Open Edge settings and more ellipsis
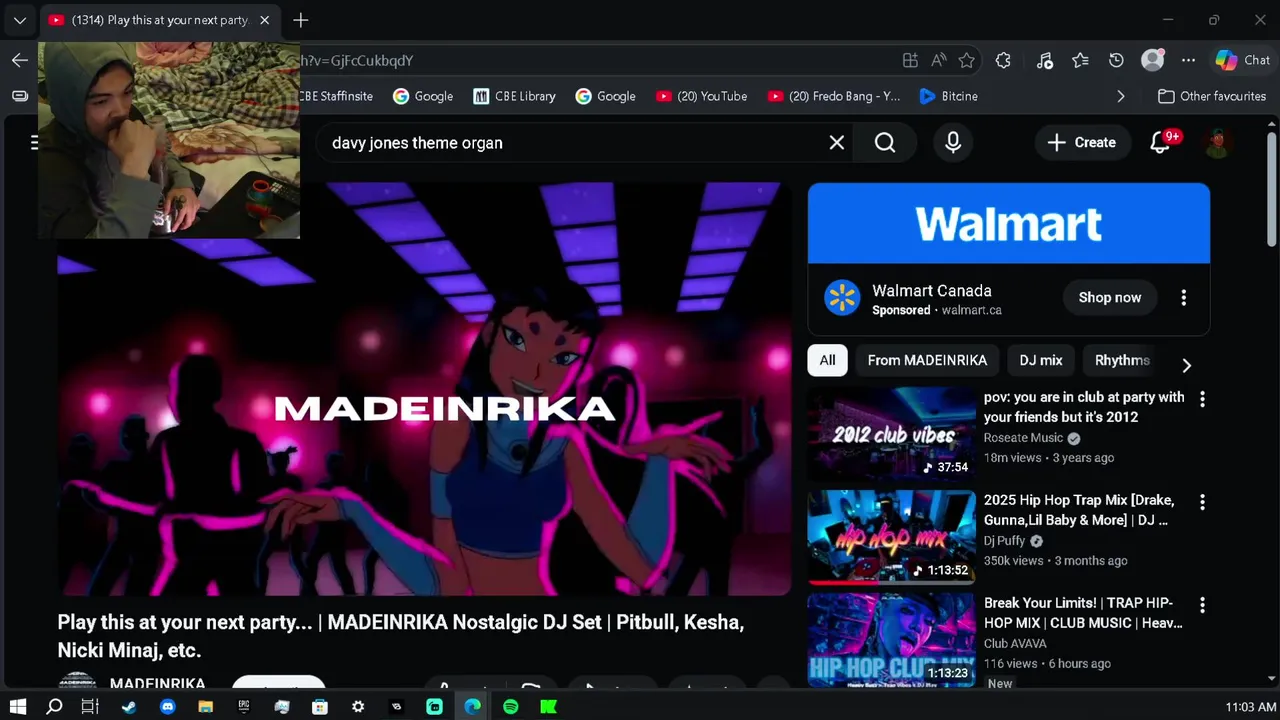Viewport: 1280px width, 720px height. point(1188,60)
